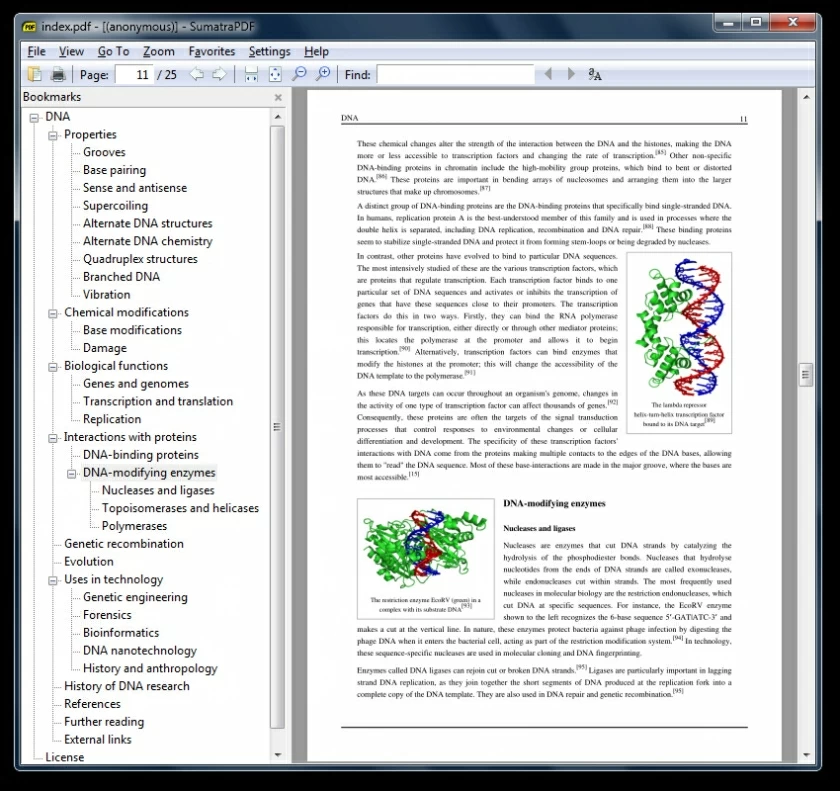Image resolution: width=840 pixels, height=791 pixels.
Task: Toggle case-sensitive search matching
Action: point(594,74)
